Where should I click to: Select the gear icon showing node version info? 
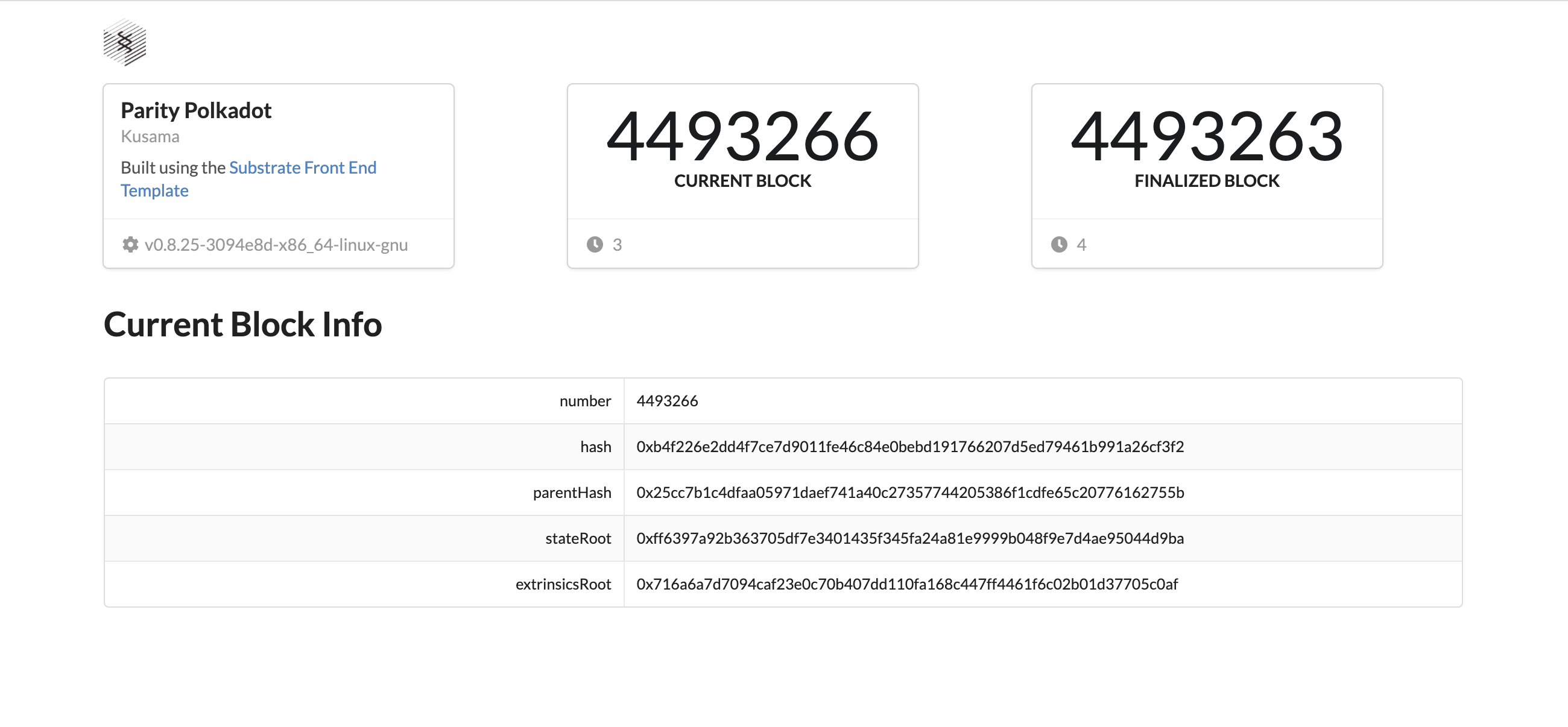click(130, 244)
